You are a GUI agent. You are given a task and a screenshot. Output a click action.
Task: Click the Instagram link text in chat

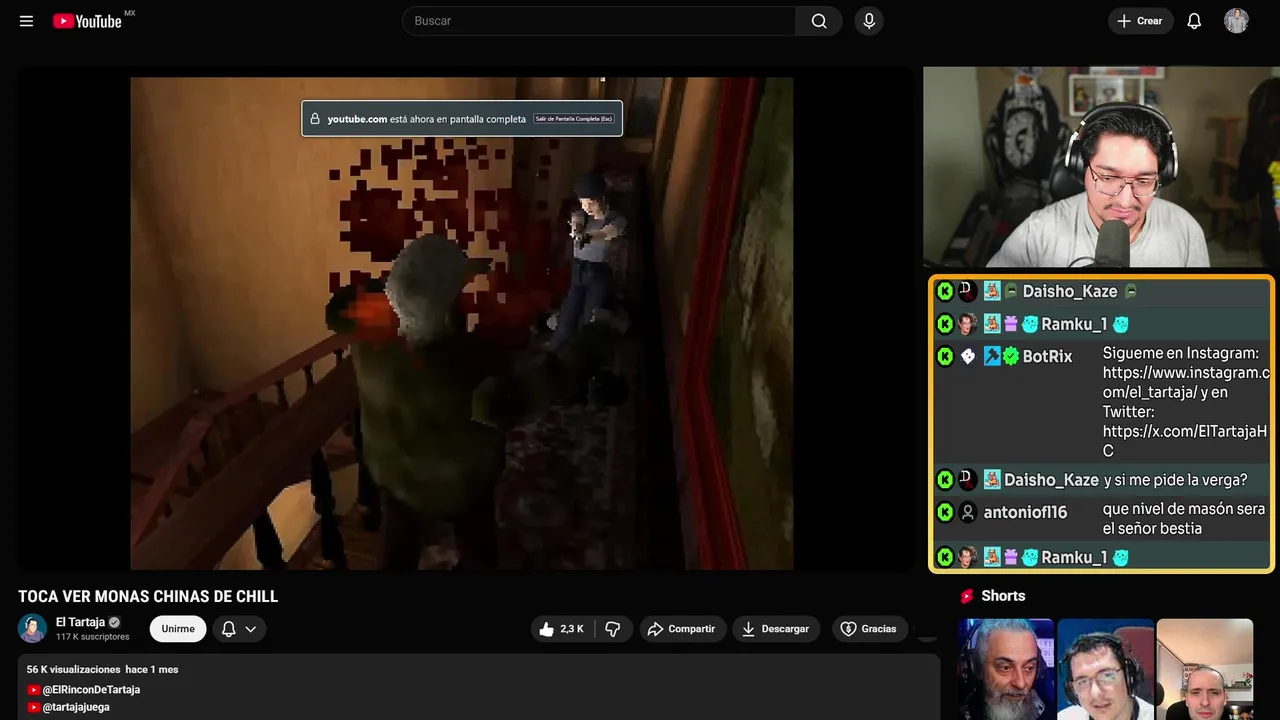click(x=1186, y=382)
